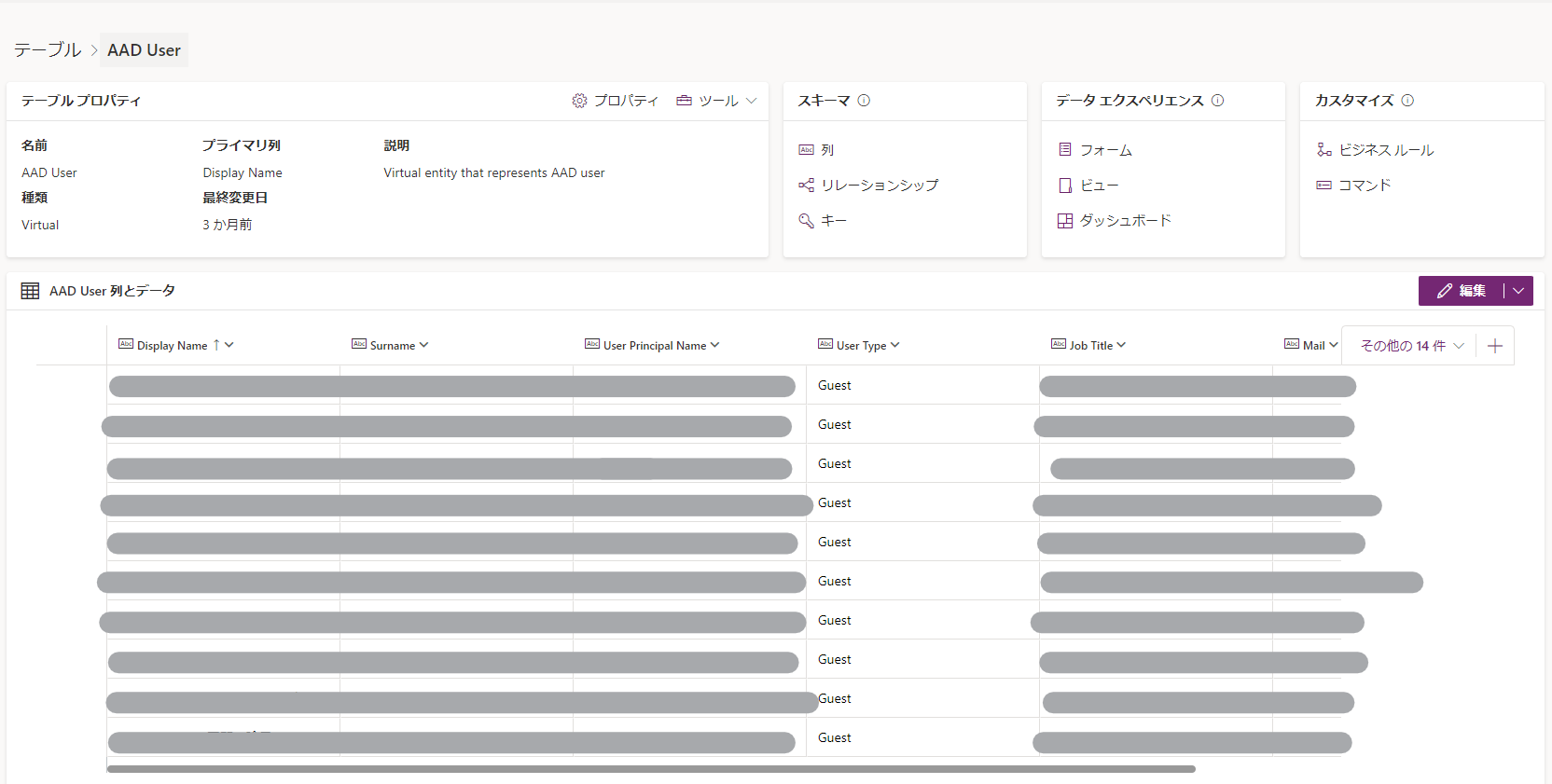The height and width of the screenshot is (784, 1552).
Task: Expand the その他の 14 件 dropdown
Action: [1412, 346]
